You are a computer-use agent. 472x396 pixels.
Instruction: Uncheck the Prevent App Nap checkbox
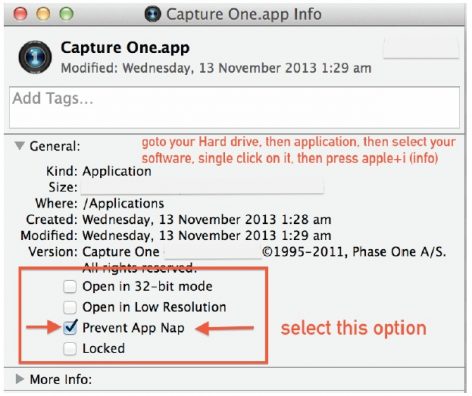[70, 327]
